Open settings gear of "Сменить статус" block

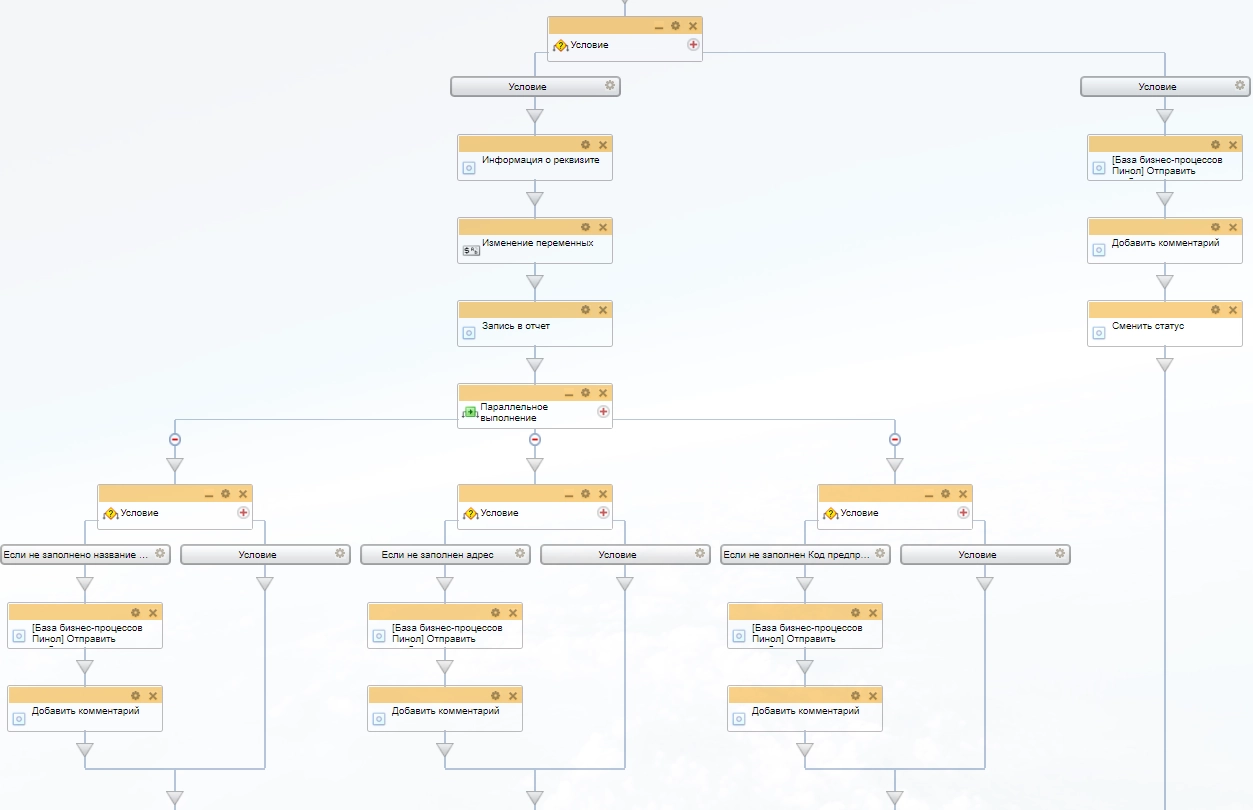click(1216, 310)
